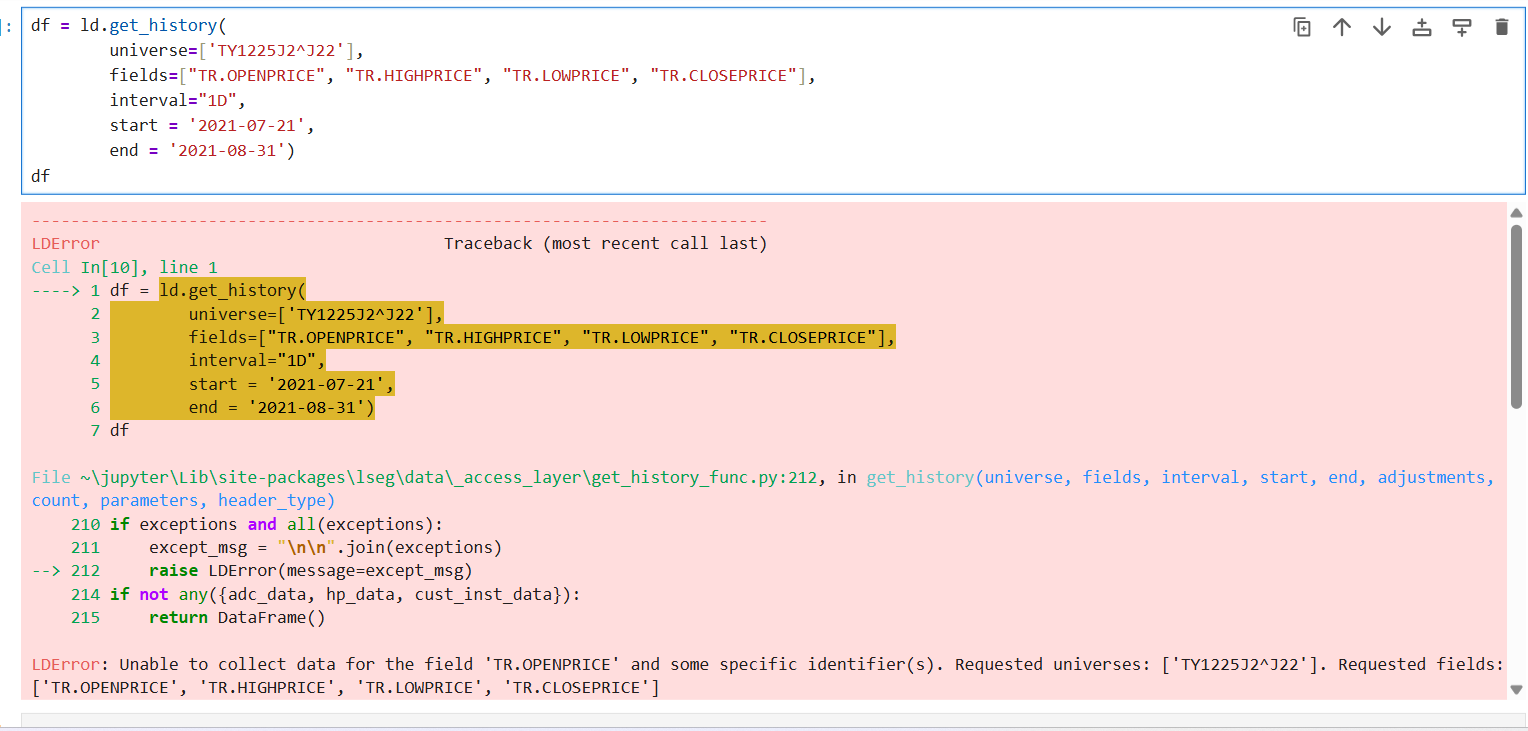Click 'return DataFrame()' line in traceback
Screen dimensions: 1528x731
(238, 617)
